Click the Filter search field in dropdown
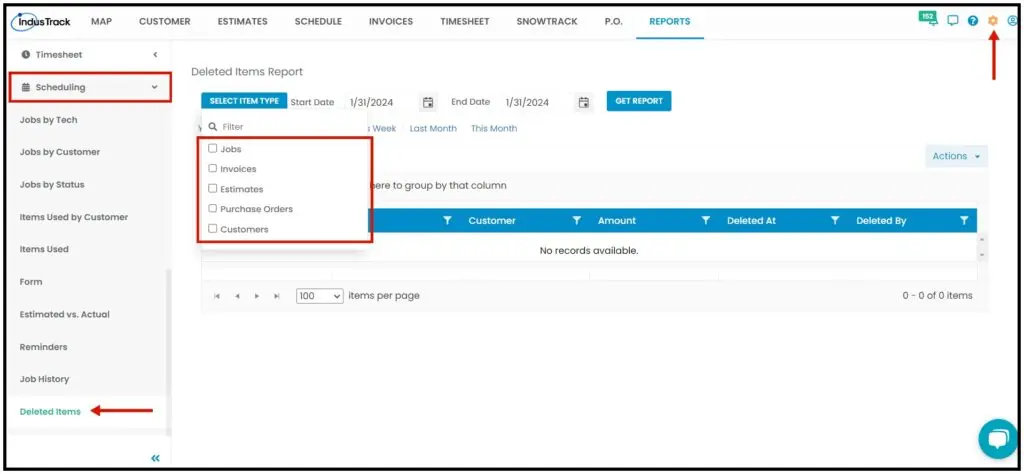 click(x=284, y=127)
